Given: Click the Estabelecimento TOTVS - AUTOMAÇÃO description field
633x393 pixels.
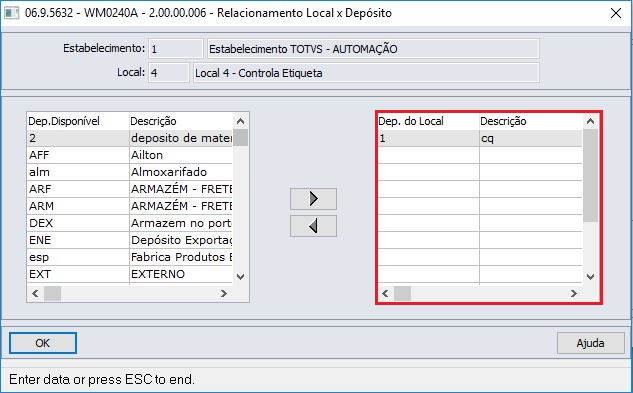Looking at the screenshot, I should tap(373, 49).
